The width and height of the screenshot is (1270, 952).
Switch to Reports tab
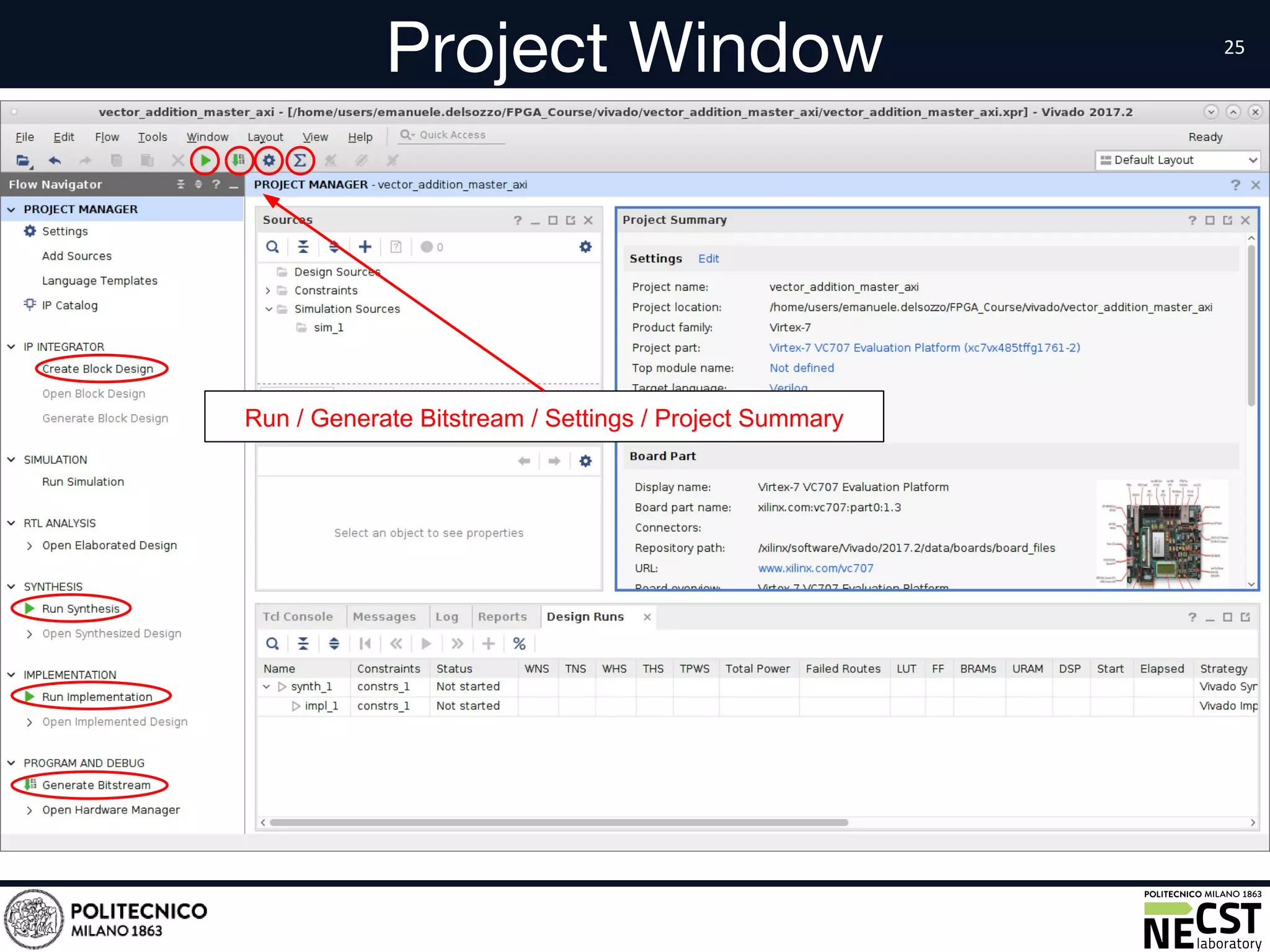(x=502, y=617)
